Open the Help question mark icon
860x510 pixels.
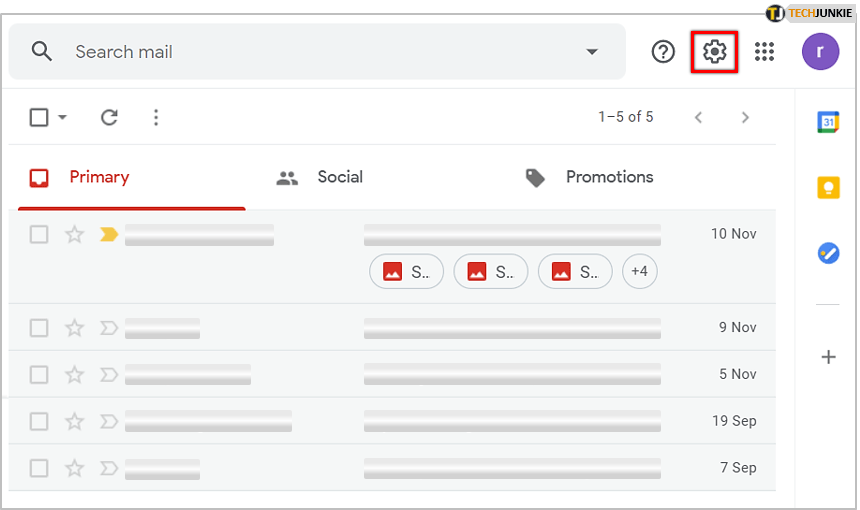click(663, 52)
